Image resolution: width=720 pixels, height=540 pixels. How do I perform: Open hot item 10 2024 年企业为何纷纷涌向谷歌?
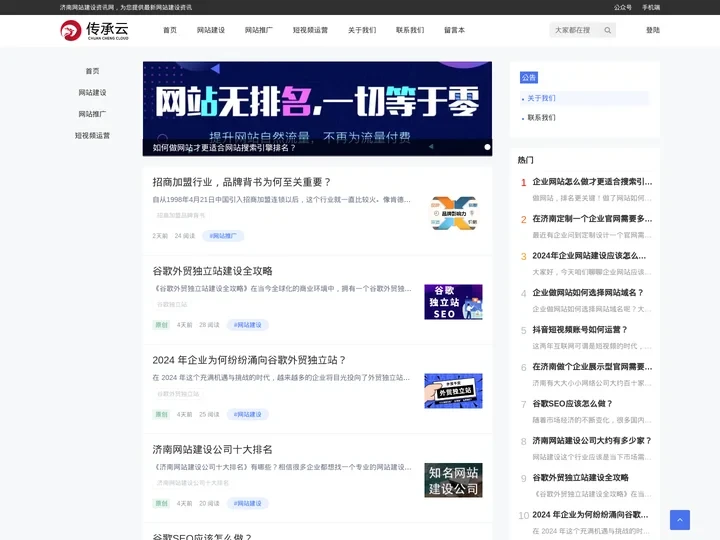point(590,515)
